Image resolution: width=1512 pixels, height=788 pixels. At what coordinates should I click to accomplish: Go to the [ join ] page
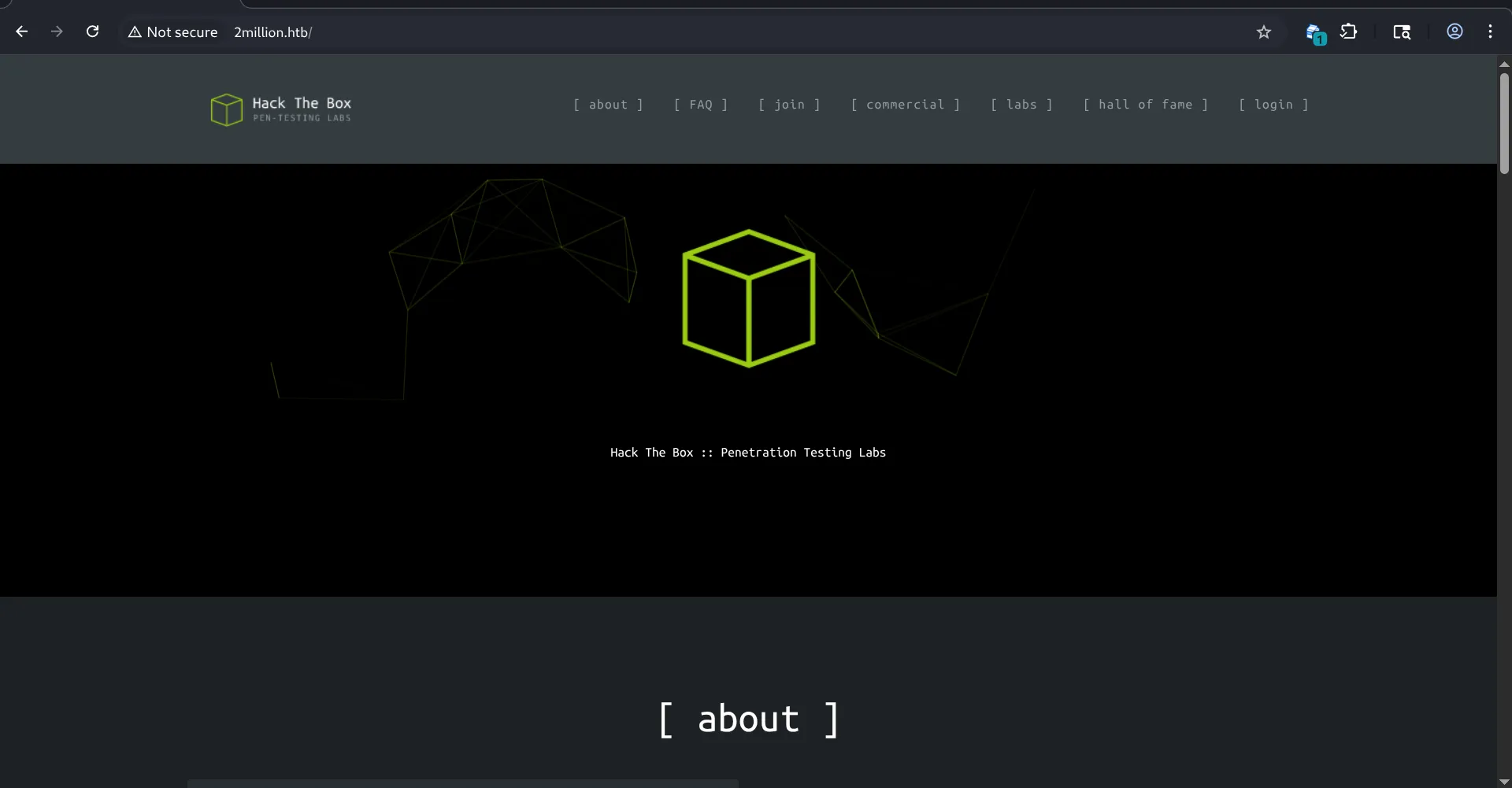tap(789, 105)
